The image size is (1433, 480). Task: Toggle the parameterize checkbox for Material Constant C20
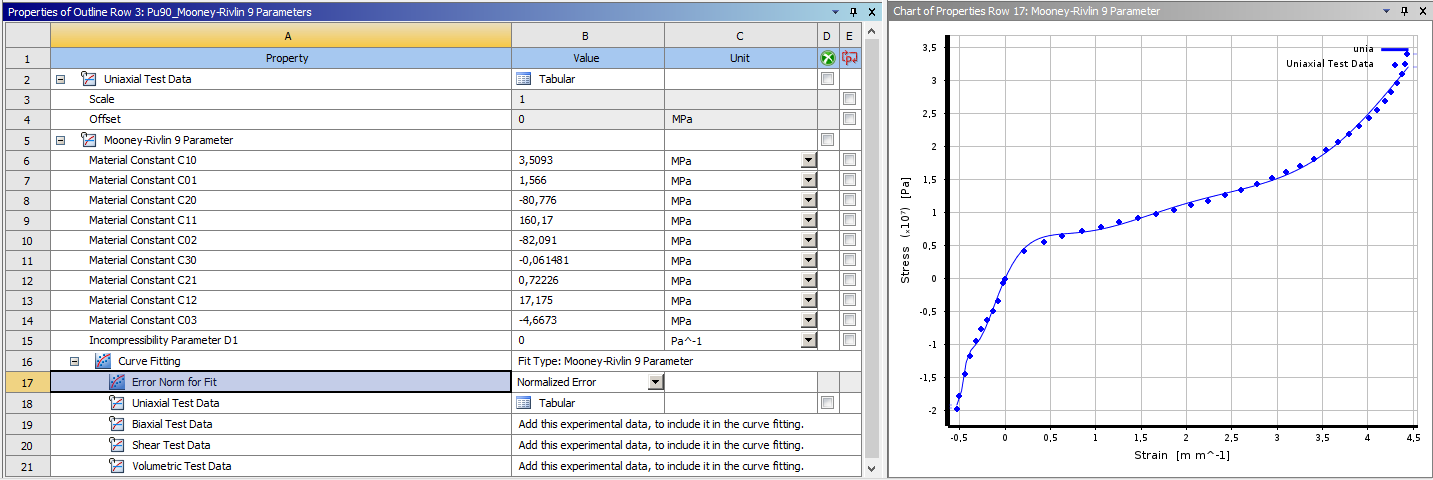849,200
